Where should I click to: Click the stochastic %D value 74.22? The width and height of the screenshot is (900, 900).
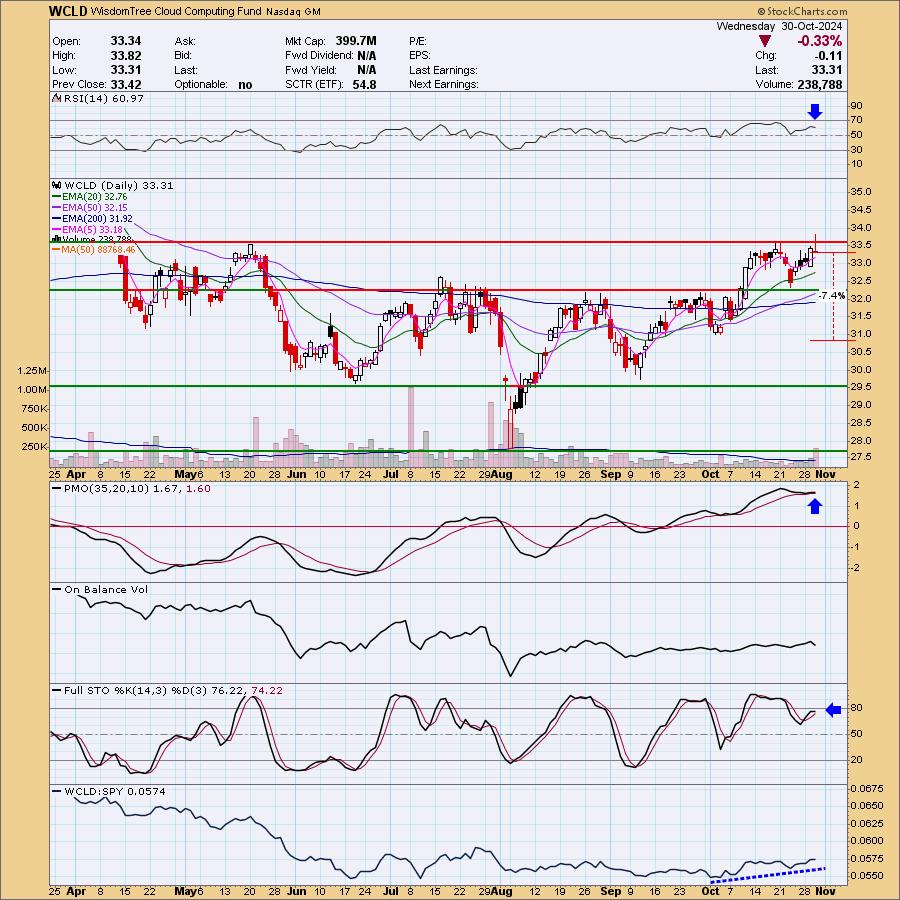267,690
